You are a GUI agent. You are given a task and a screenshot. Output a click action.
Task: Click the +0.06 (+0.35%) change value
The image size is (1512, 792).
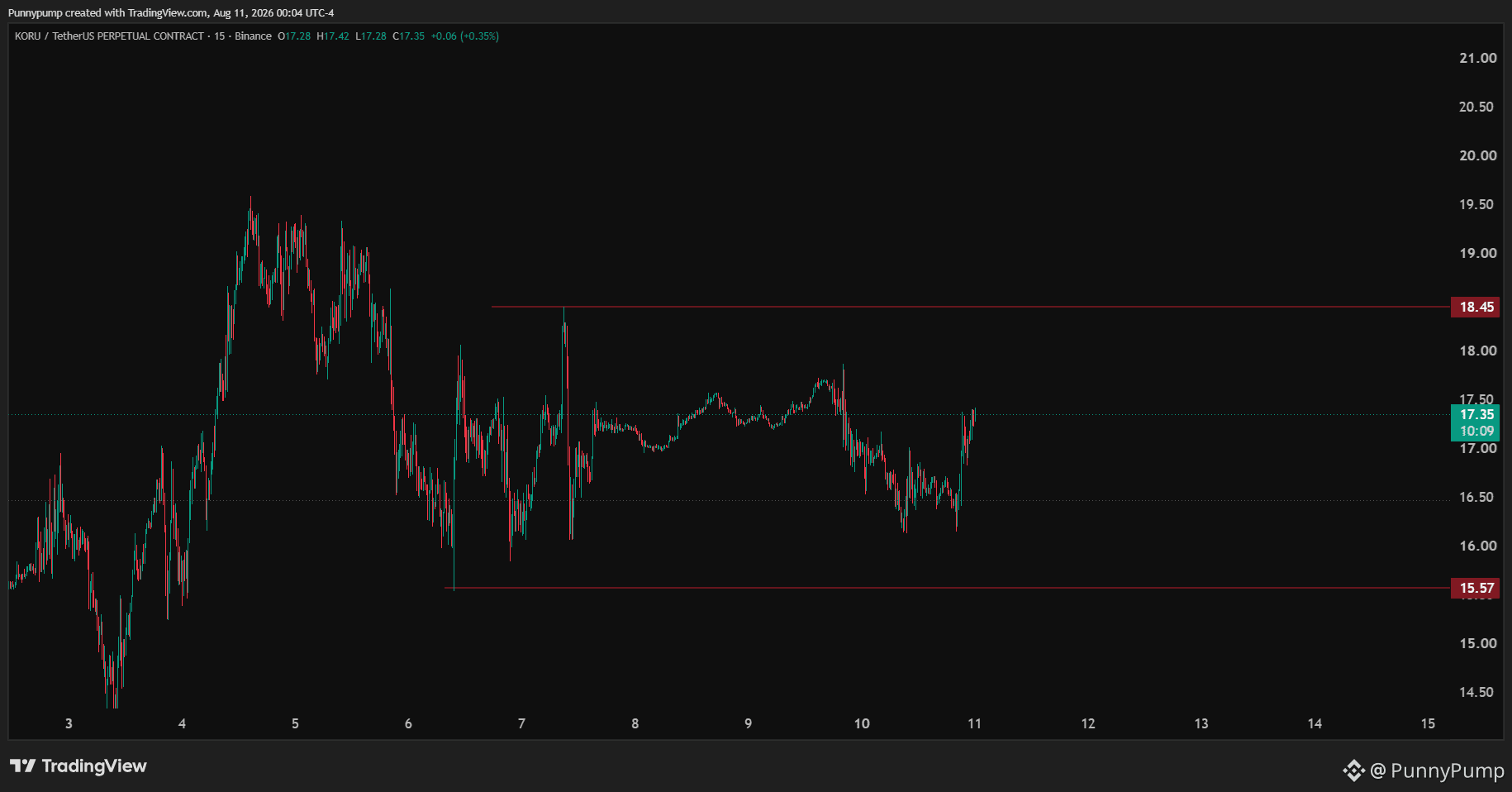point(465,36)
